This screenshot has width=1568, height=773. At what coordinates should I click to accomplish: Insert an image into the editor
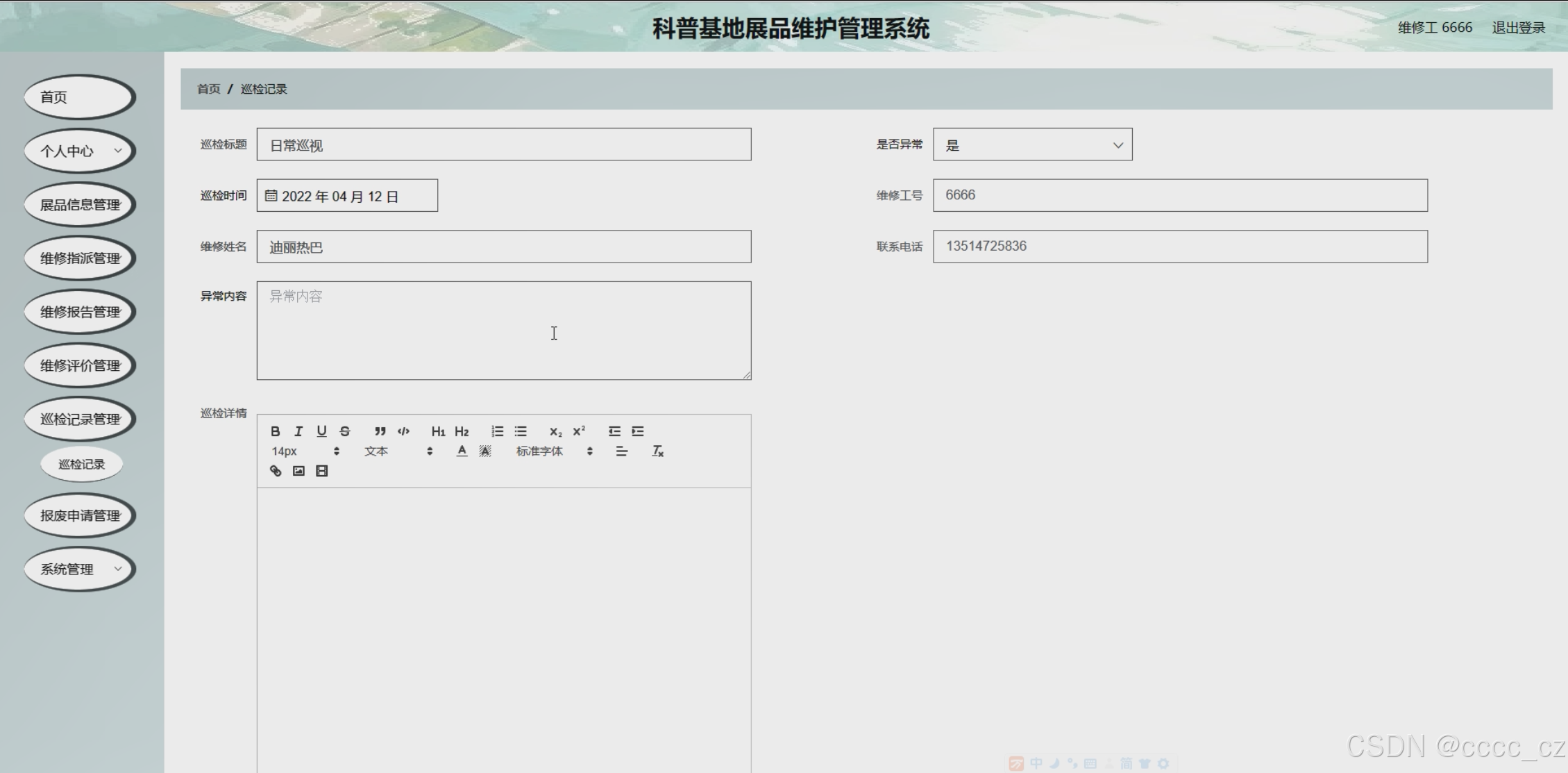pyautogui.click(x=298, y=471)
